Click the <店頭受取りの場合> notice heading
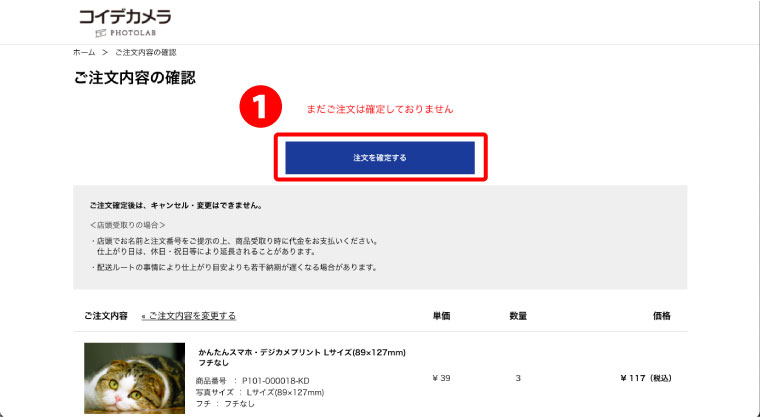The height and width of the screenshot is (417, 760). point(127,225)
